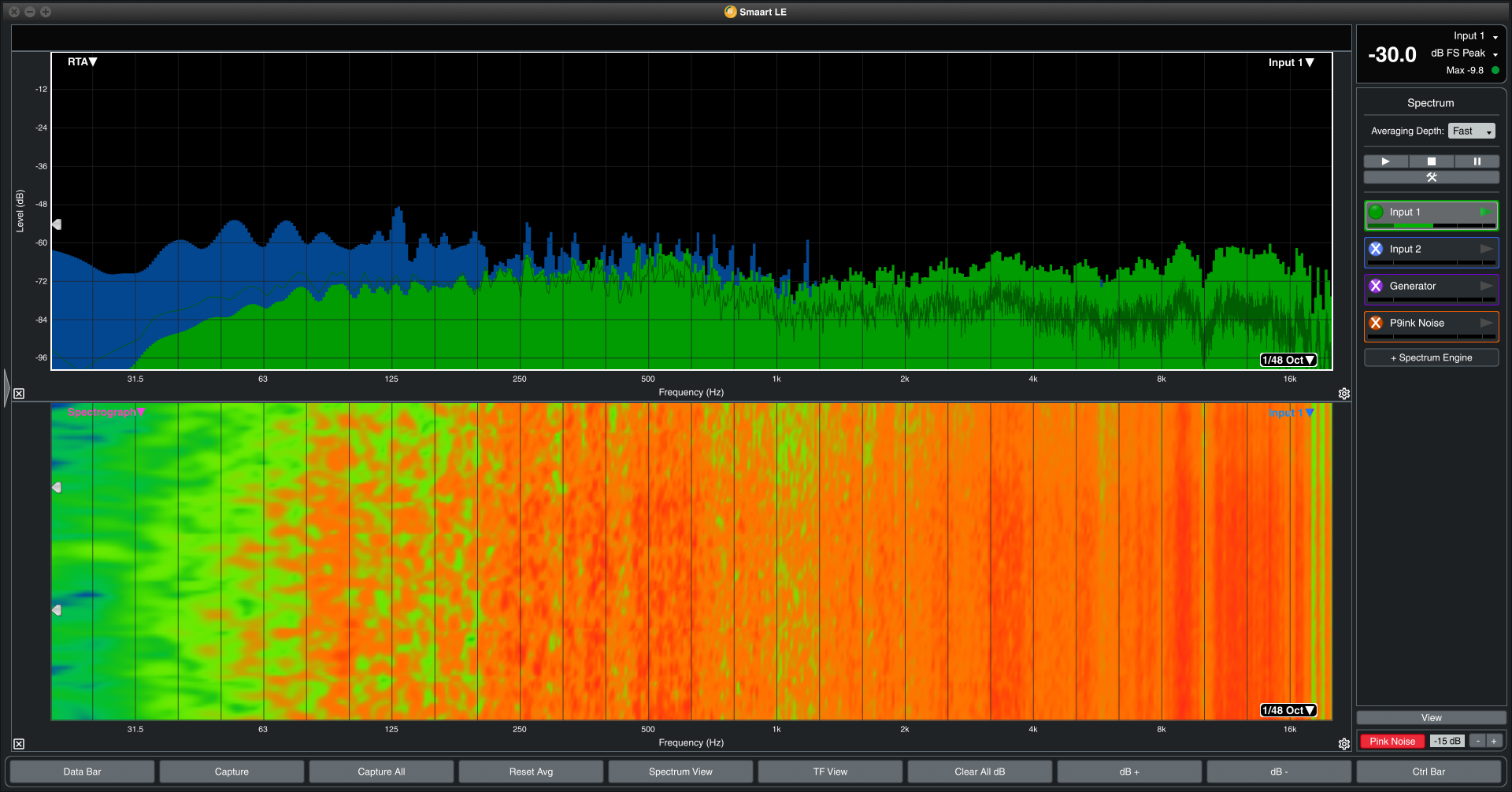Click the Capture button
The height and width of the screenshot is (792, 1512).
(232, 772)
